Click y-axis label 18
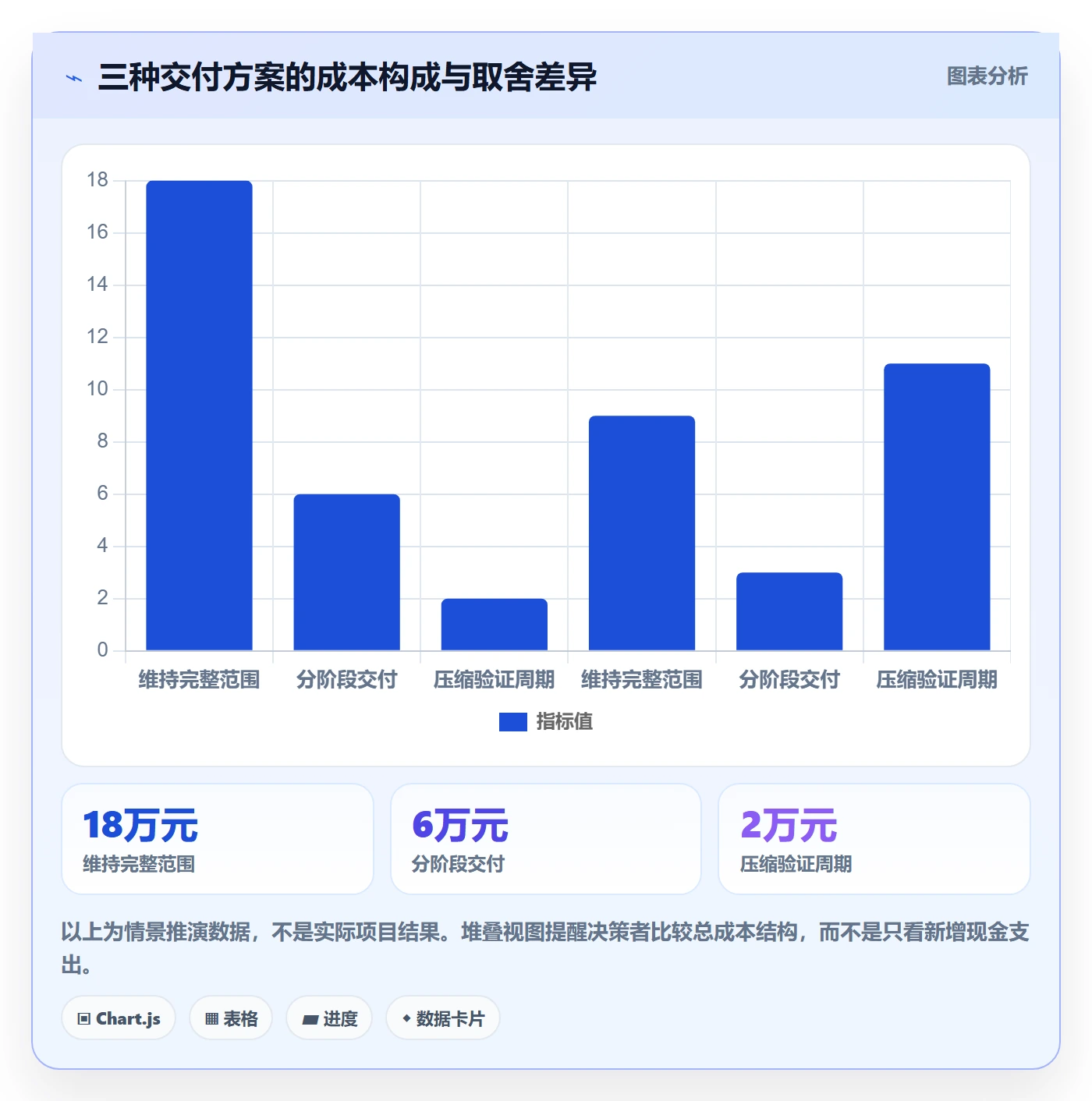1092x1101 pixels. pyautogui.click(x=97, y=180)
